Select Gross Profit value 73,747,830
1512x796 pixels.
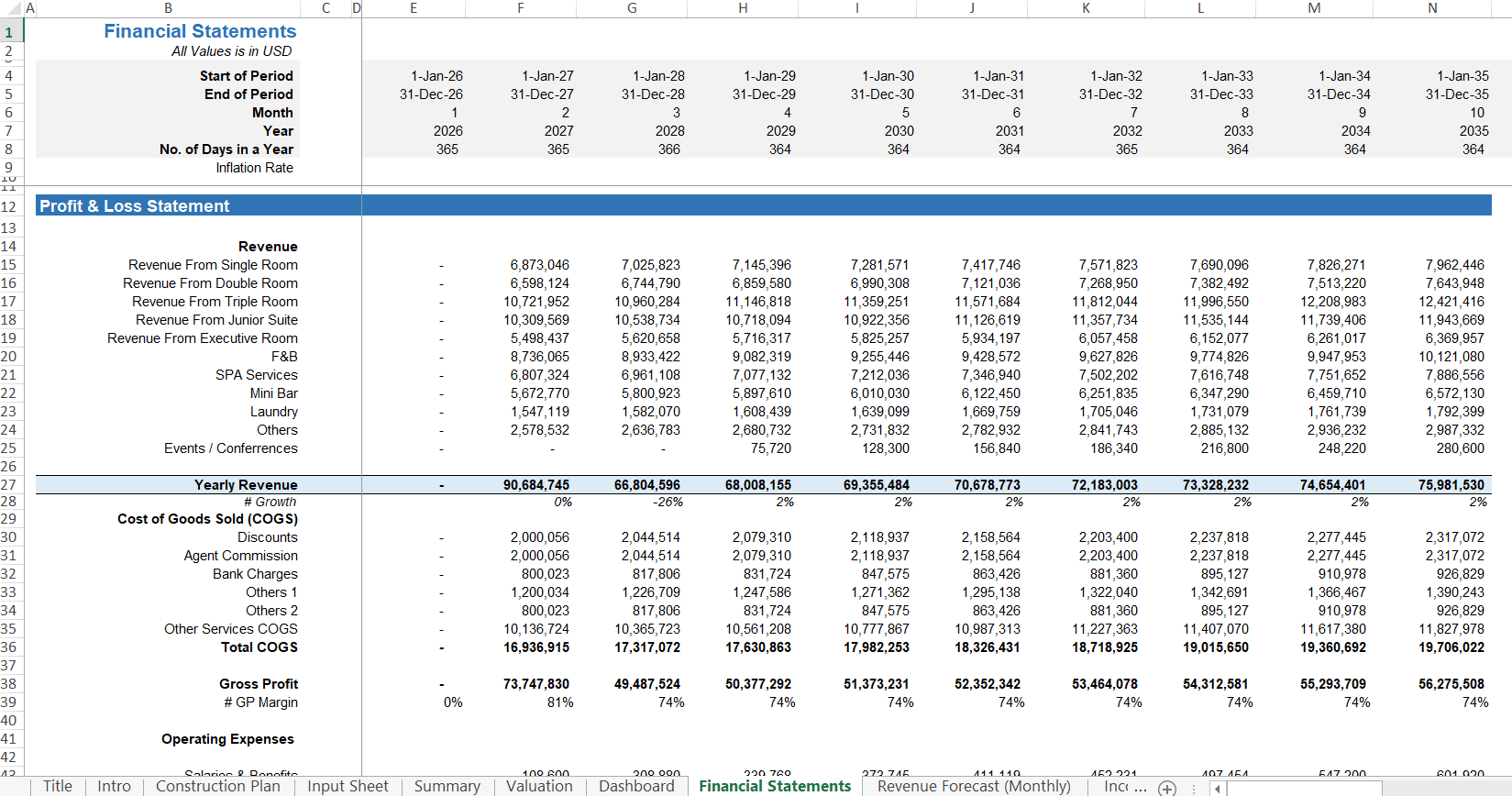click(x=536, y=684)
